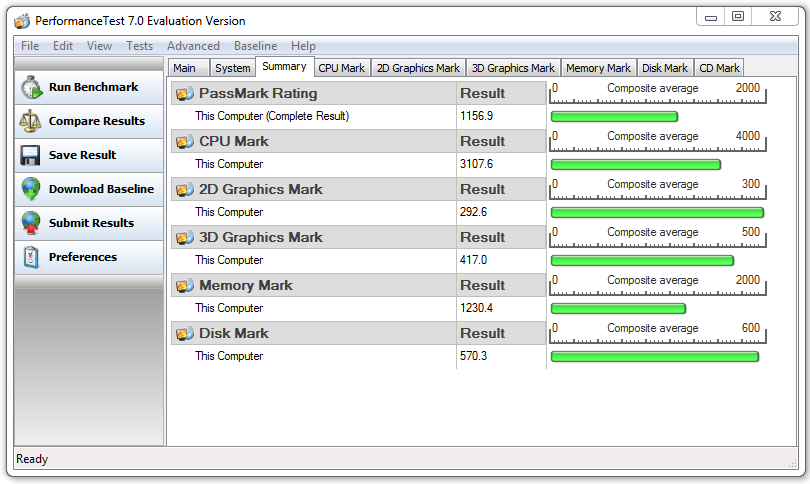Screen dimensions: 810x484
Task: Select the Summary tab
Action: [x=284, y=67]
